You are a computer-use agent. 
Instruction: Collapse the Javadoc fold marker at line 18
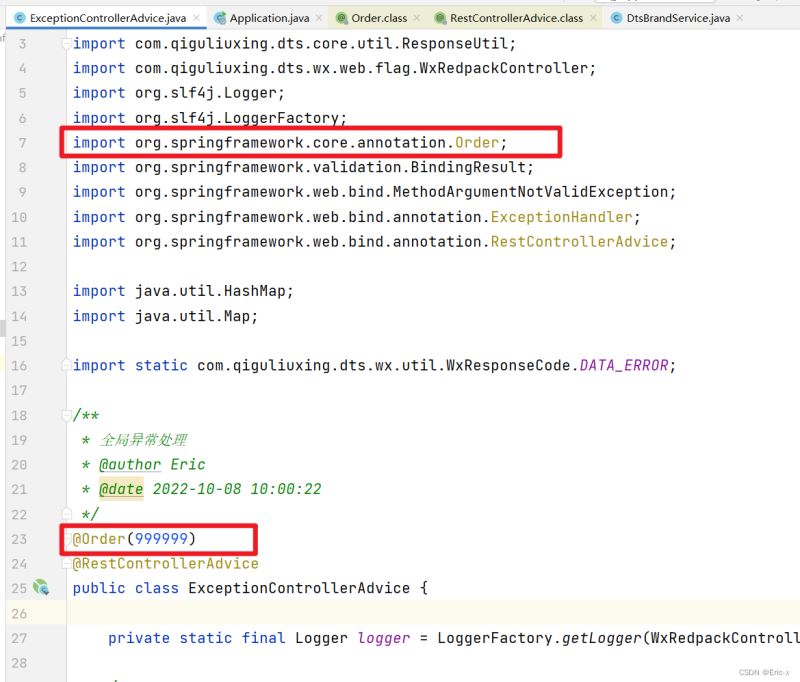tap(66, 416)
